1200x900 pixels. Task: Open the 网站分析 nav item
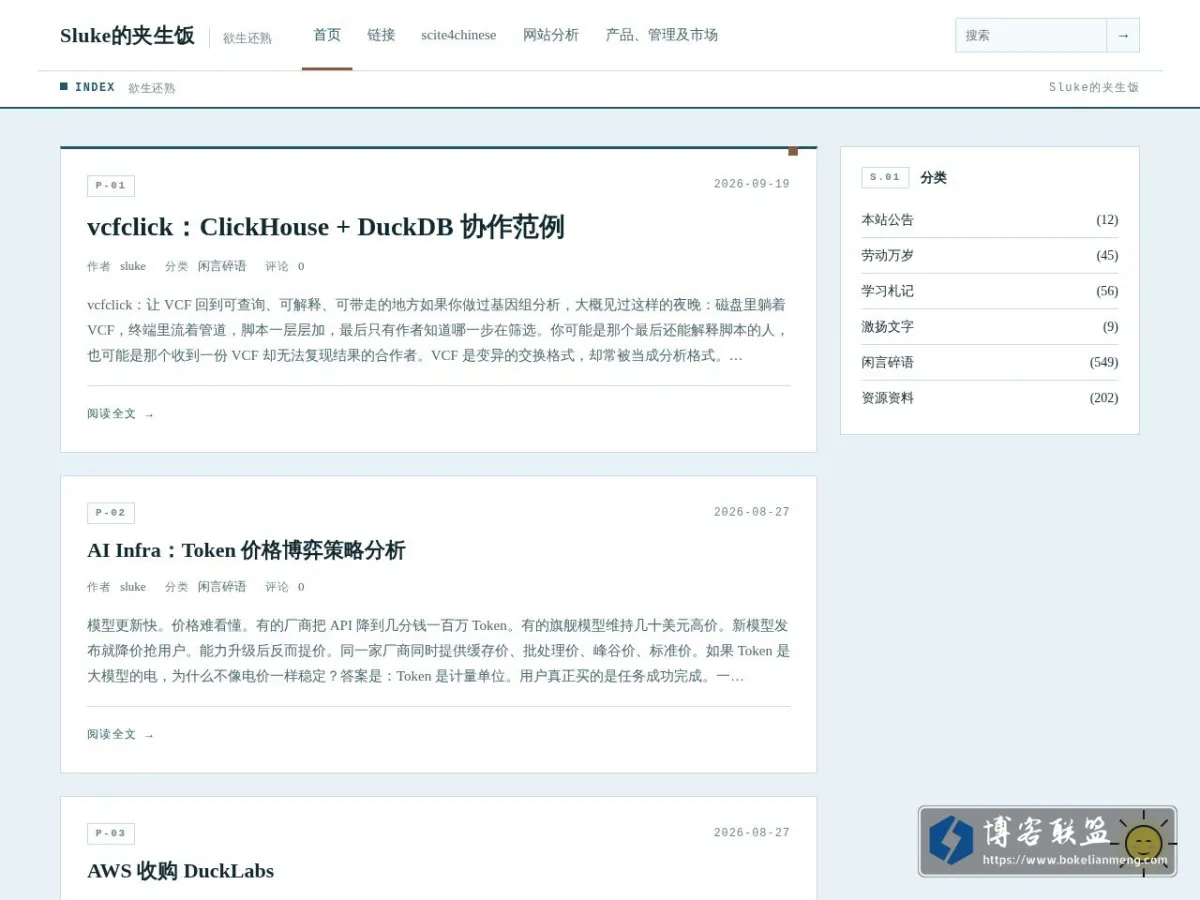(551, 35)
